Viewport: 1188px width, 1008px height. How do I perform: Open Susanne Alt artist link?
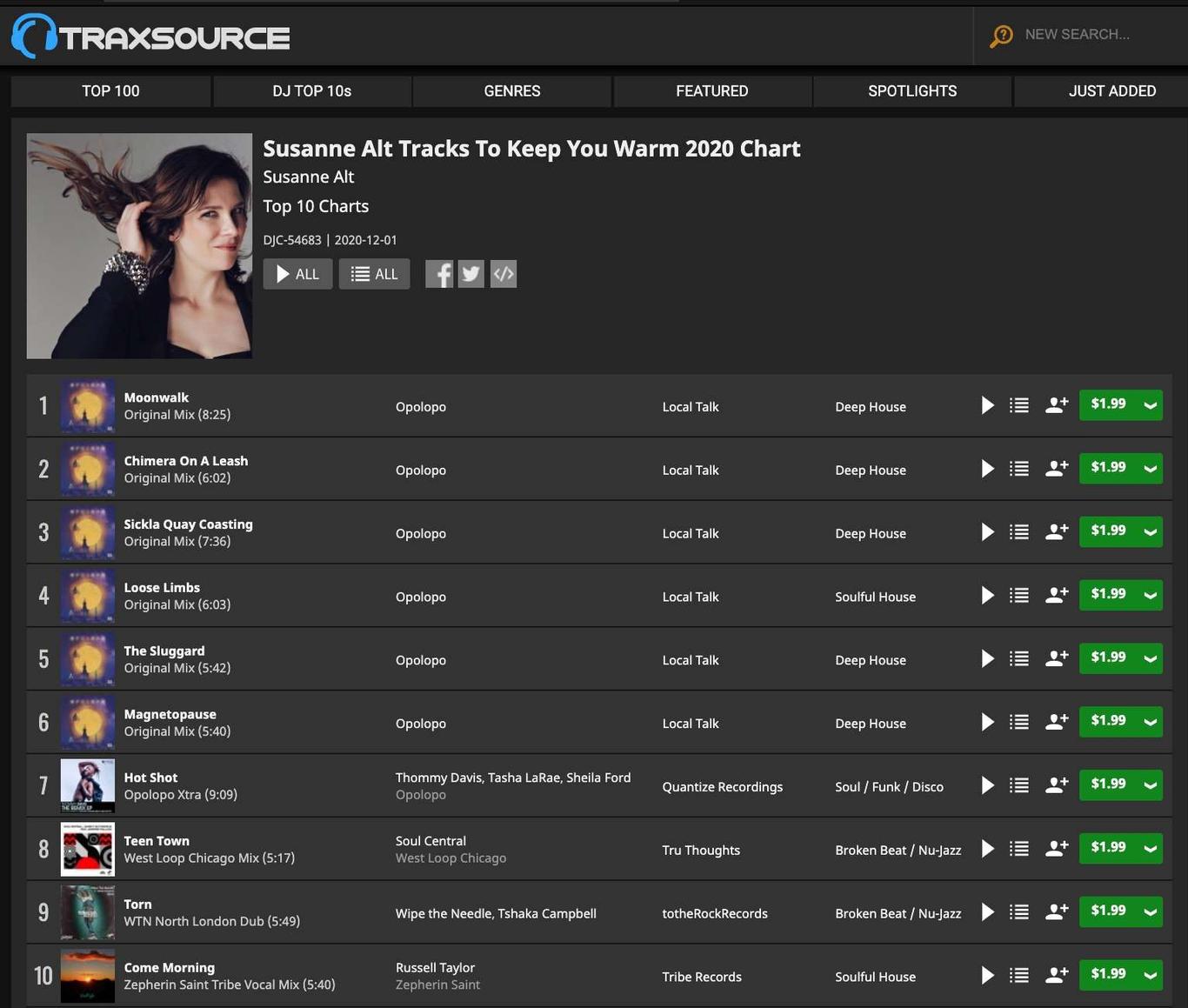[309, 177]
